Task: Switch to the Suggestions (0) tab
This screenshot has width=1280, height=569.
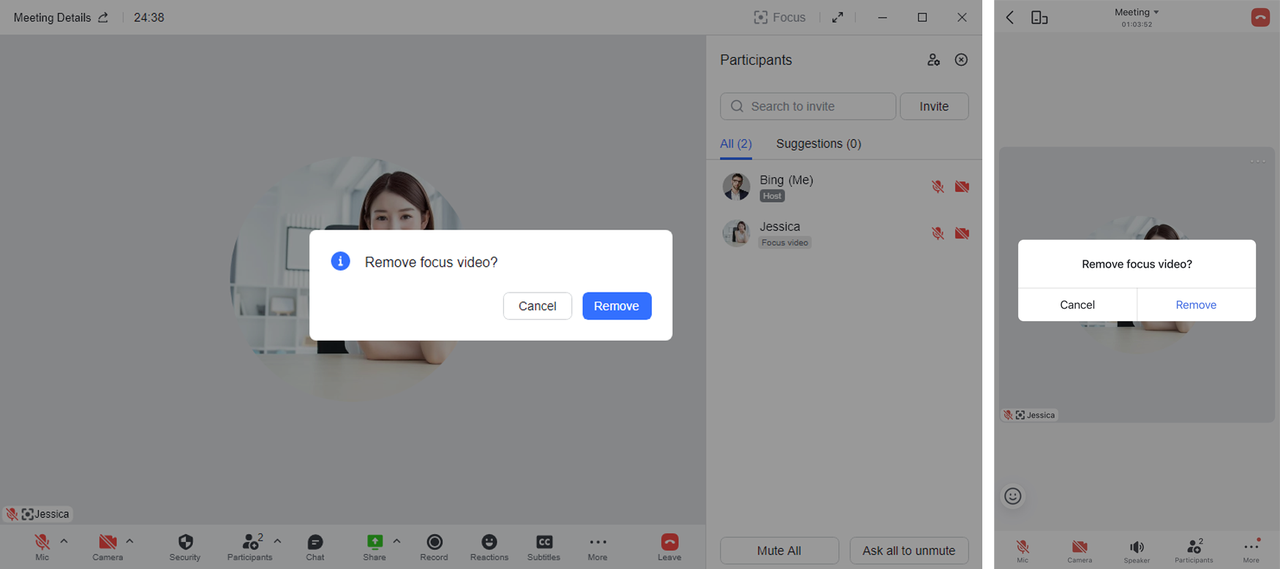Action: [818, 144]
